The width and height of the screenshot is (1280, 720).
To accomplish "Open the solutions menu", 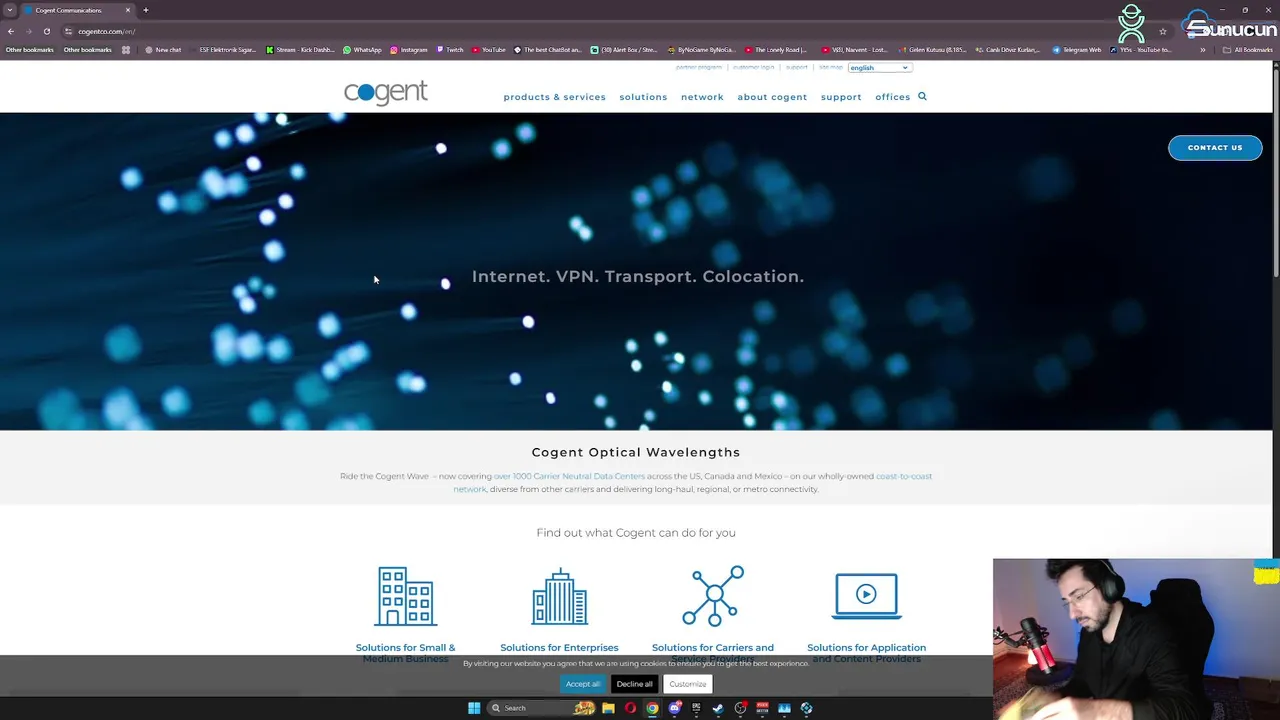I will [x=643, y=97].
